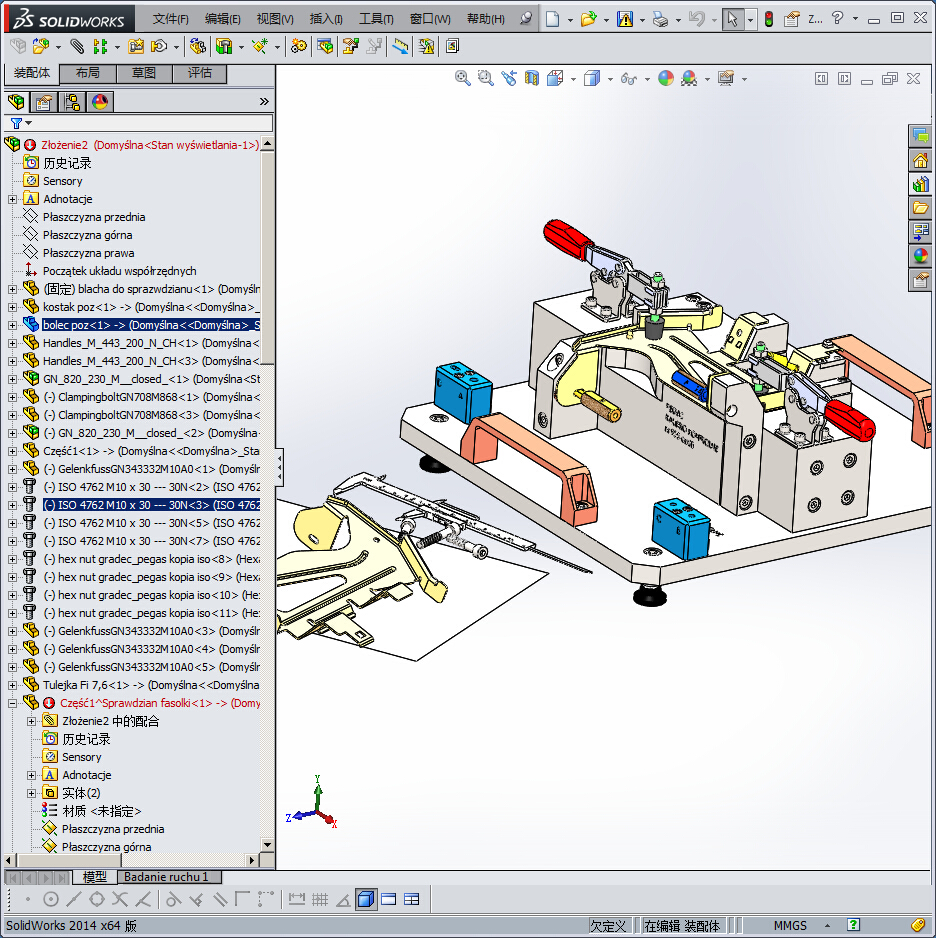
Task: Open the 编辑(E) menu
Action: pyautogui.click(x=222, y=19)
